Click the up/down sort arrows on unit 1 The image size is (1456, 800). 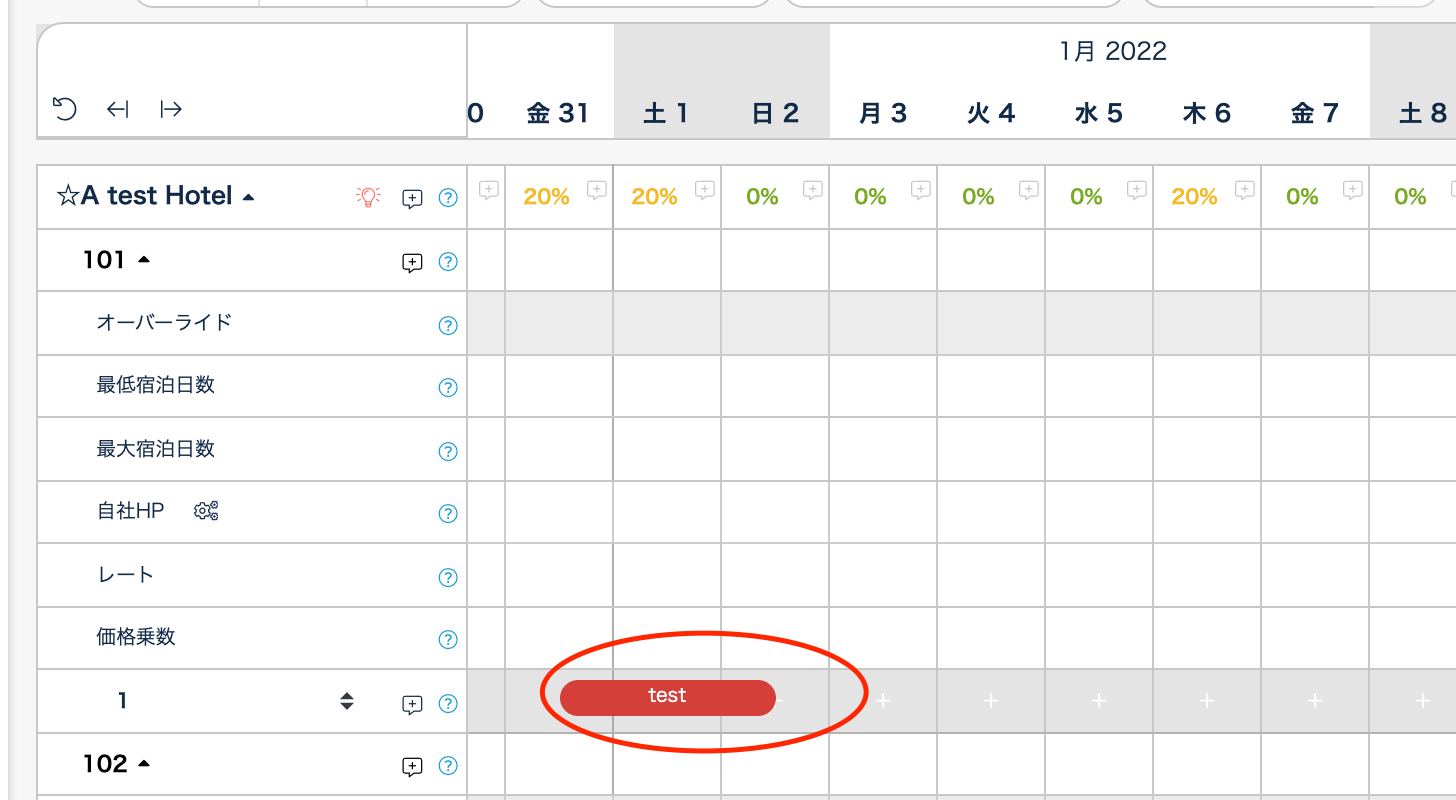347,701
